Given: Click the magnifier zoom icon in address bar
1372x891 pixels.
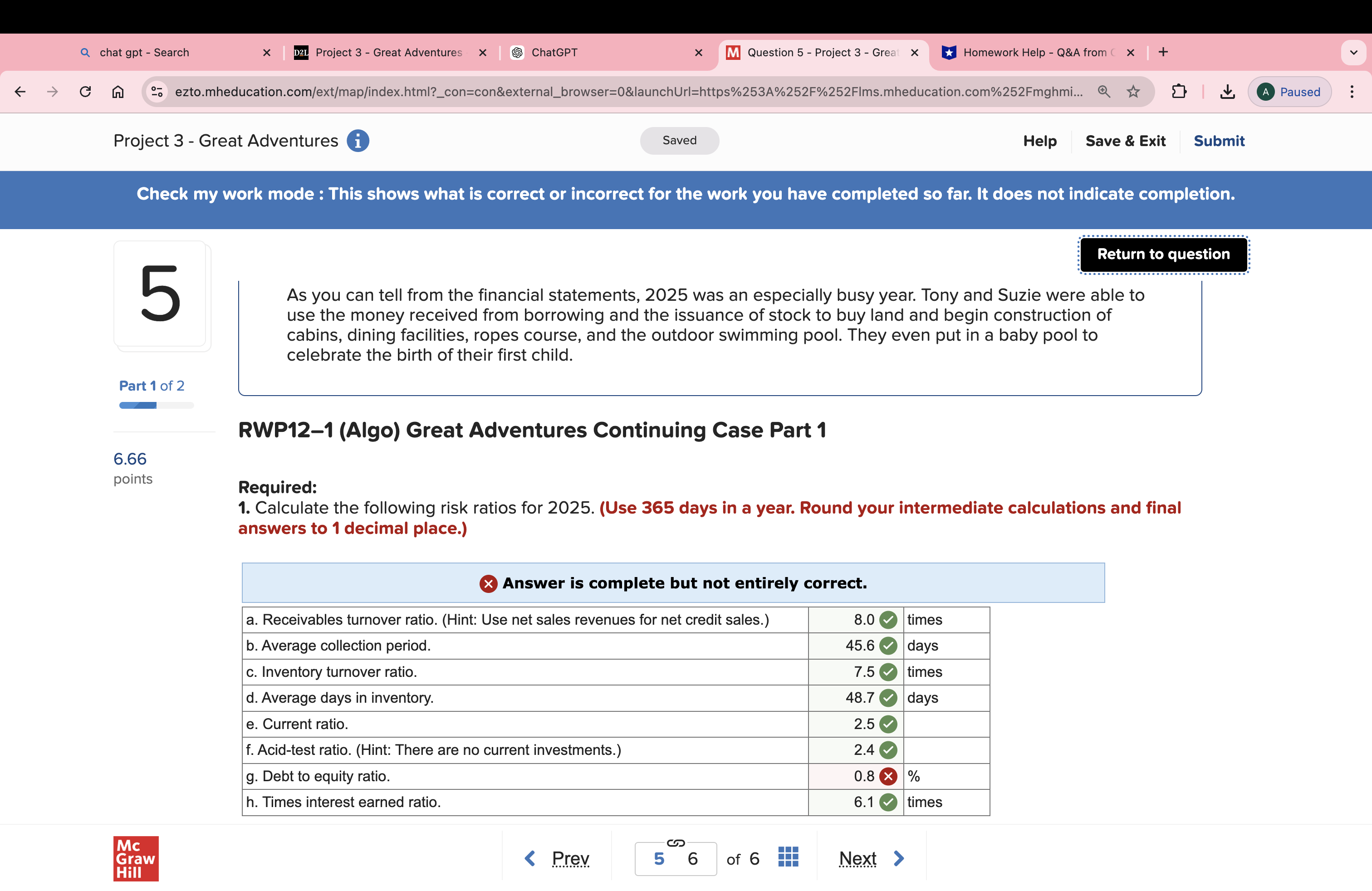Looking at the screenshot, I should (1104, 91).
